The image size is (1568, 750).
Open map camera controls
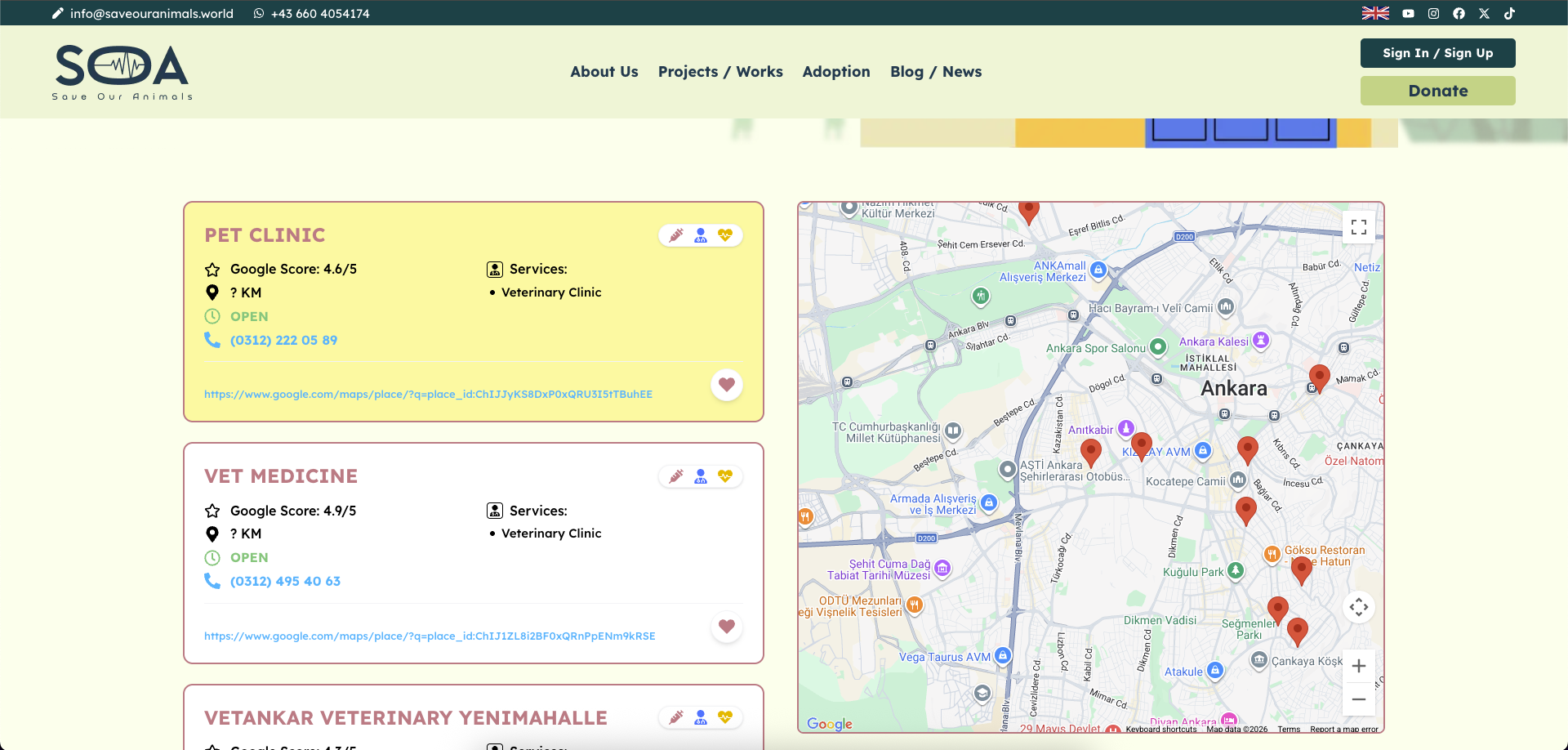(x=1359, y=607)
